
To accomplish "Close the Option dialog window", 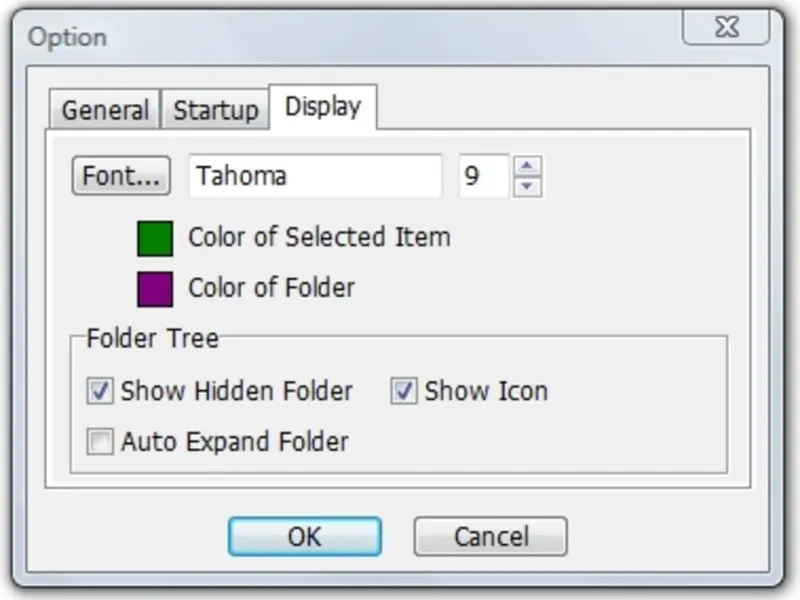I will 727,28.
